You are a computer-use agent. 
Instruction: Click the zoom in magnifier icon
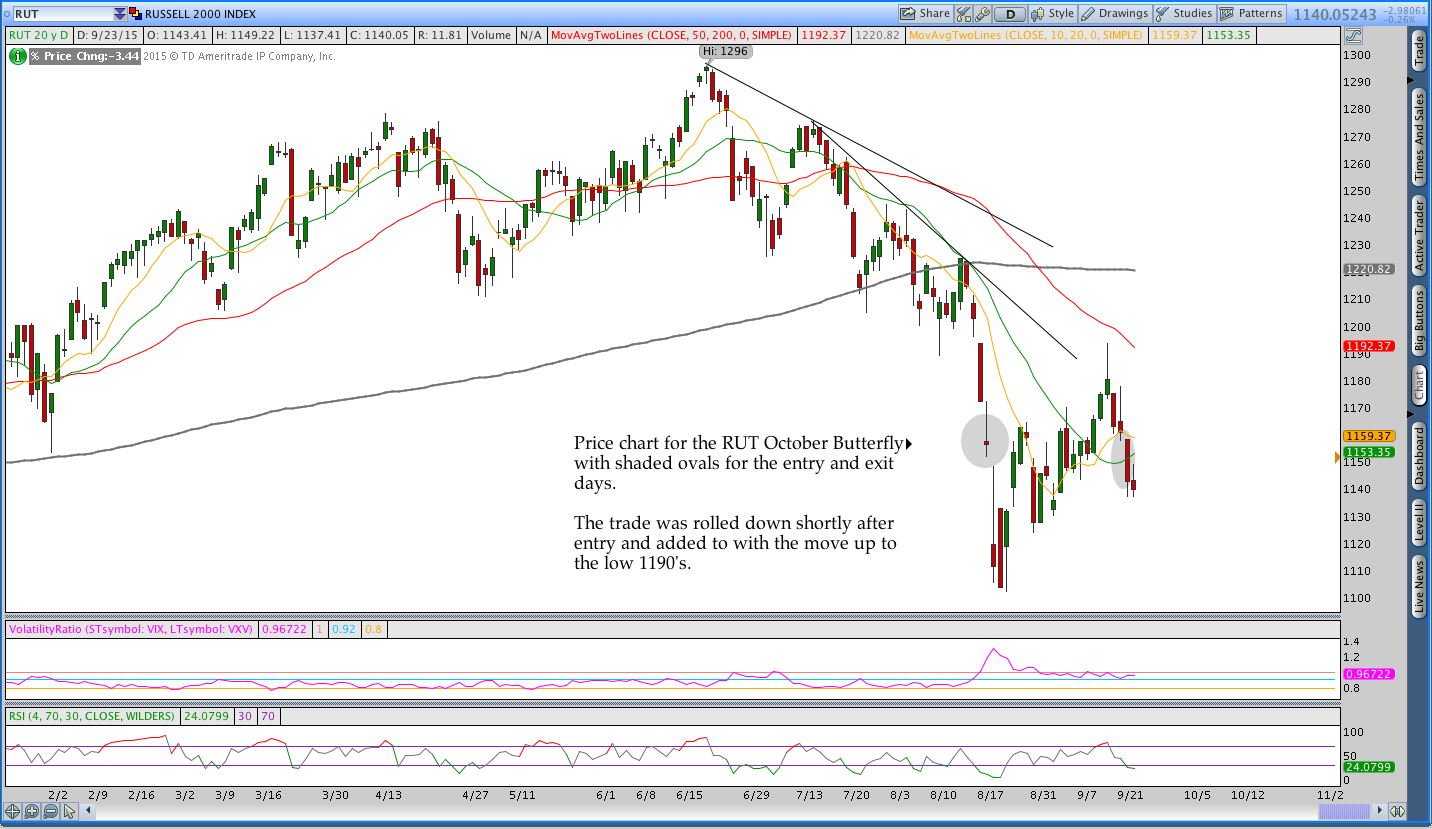point(31,811)
